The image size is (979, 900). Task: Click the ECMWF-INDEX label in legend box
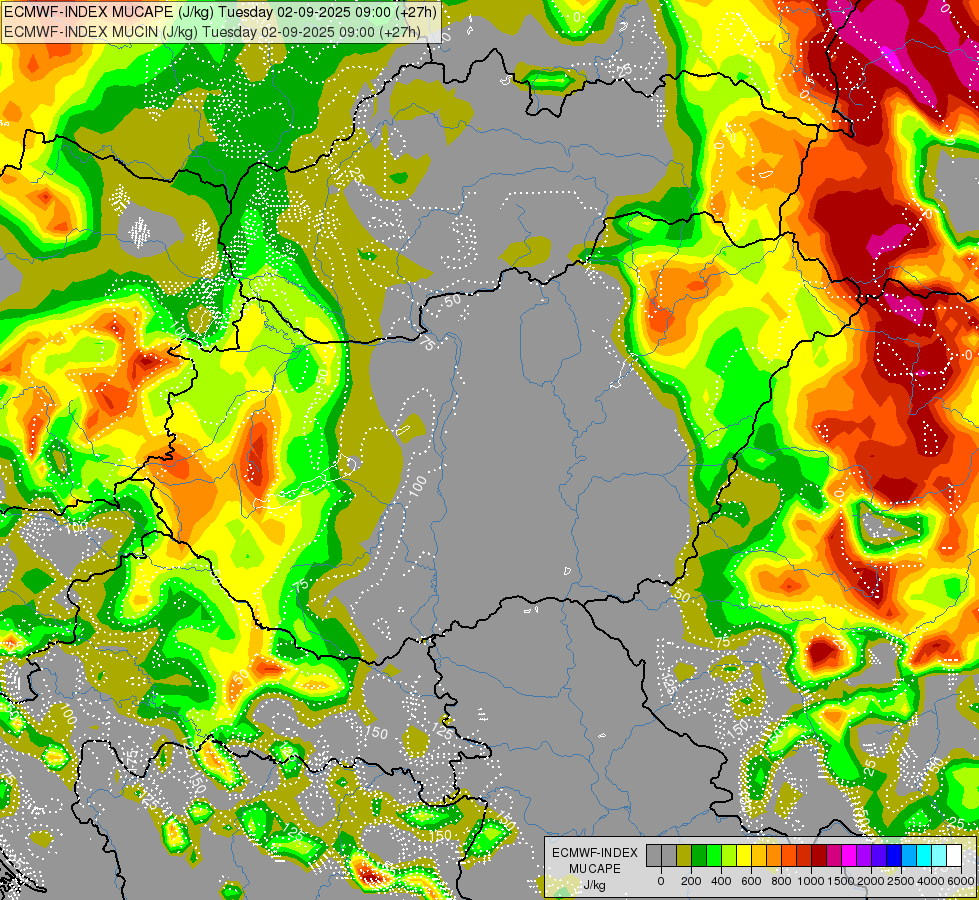595,853
